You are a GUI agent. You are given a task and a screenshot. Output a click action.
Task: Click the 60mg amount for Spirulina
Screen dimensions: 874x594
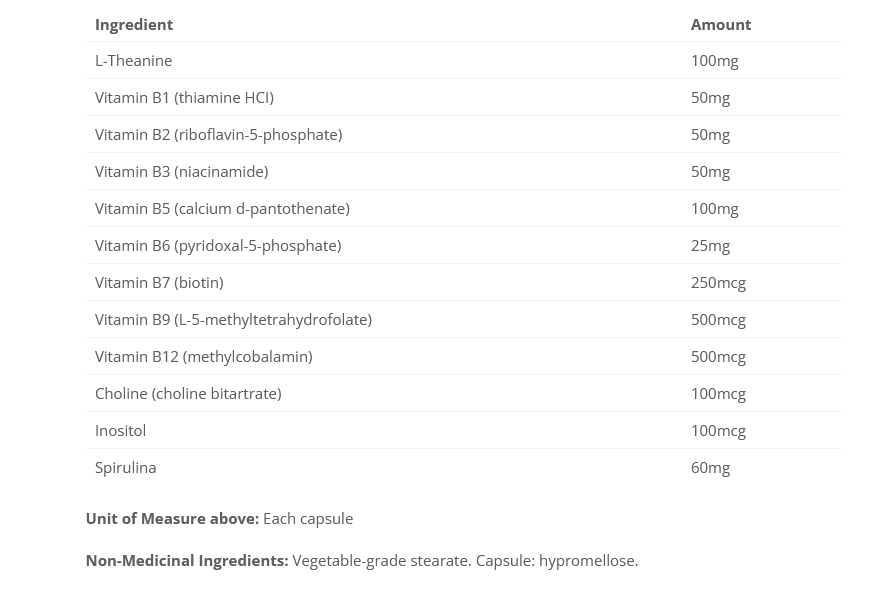[710, 467]
